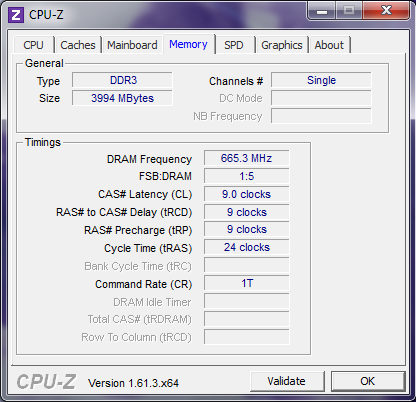Click the Type label
The image size is (416, 402).
48,81
